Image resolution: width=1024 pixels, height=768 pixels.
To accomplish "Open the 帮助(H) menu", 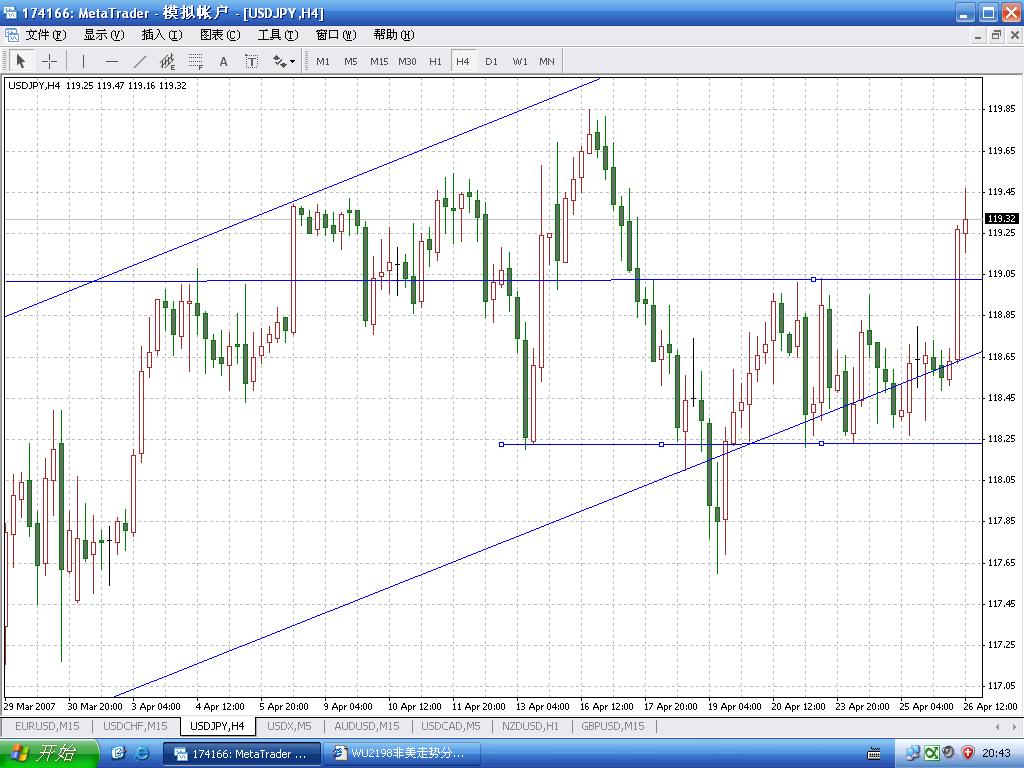I will 394,35.
